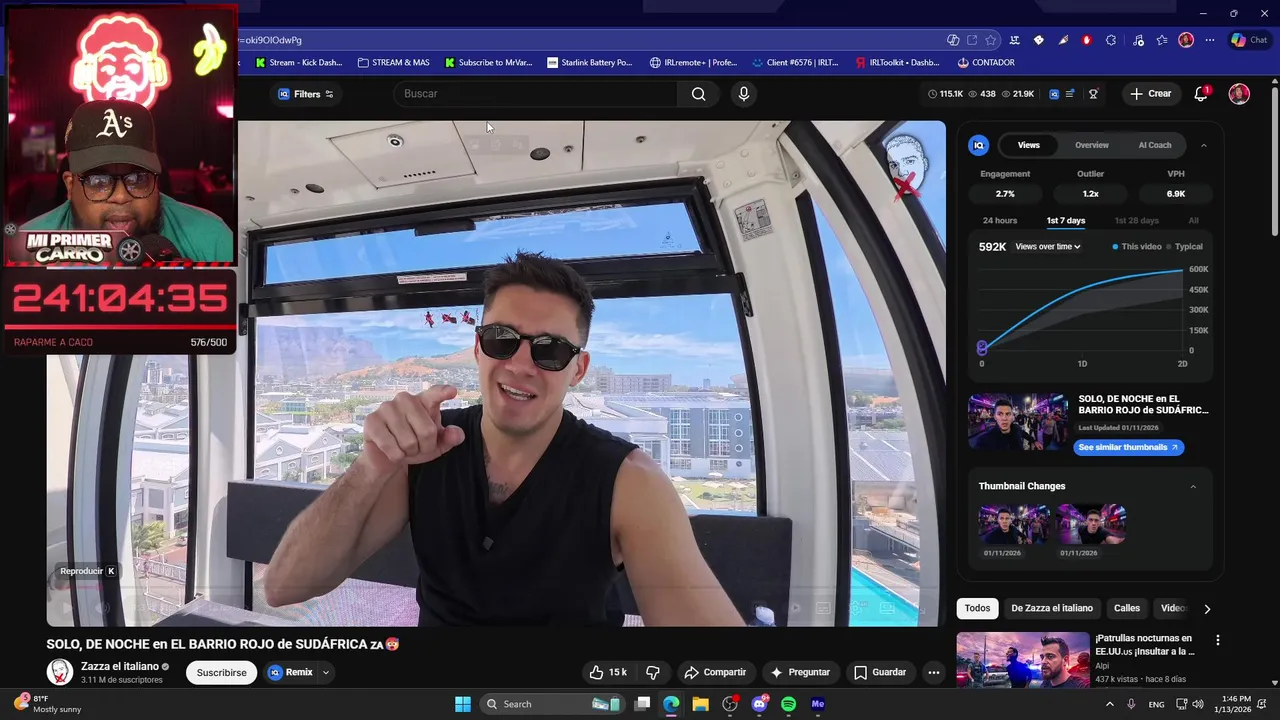Image resolution: width=1280 pixels, height=720 pixels.
Task: Click the Suscribirse button
Action: [221, 672]
